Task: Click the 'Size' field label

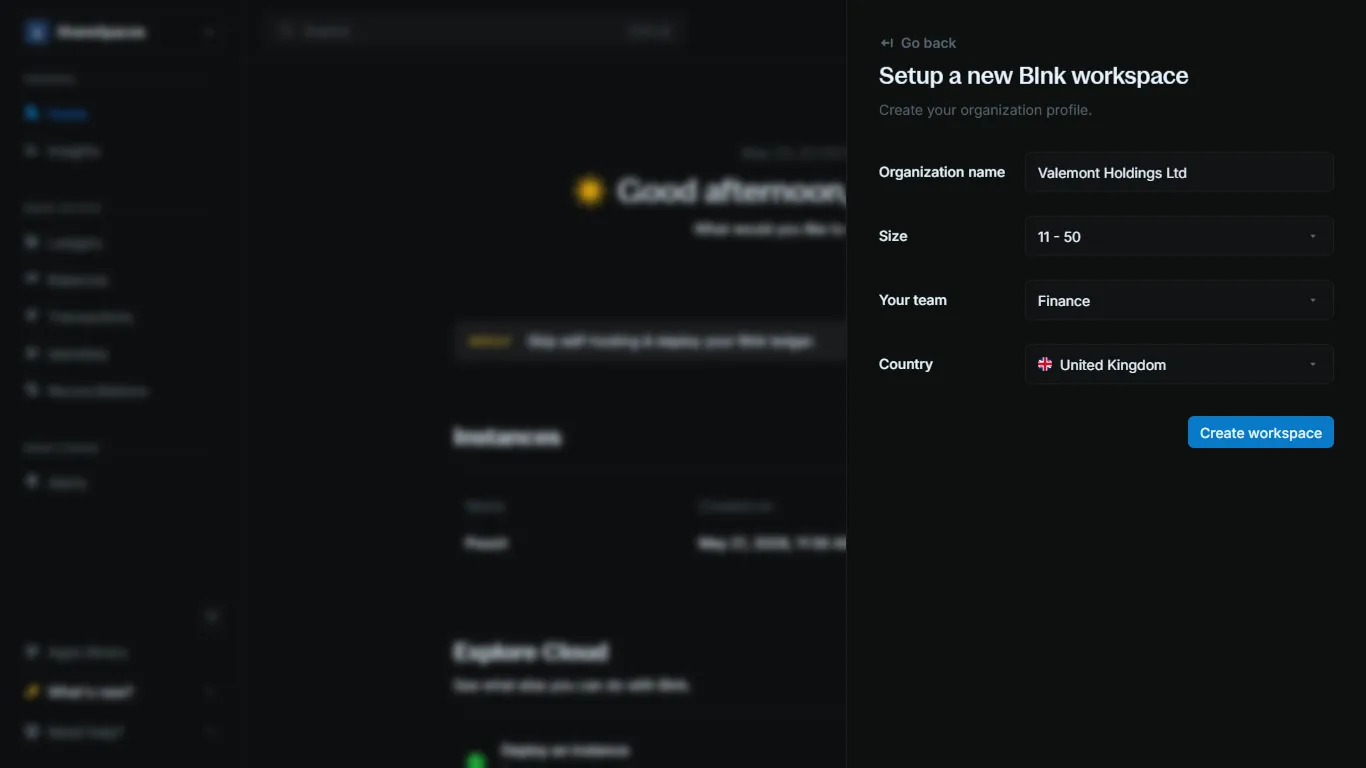Action: pos(893,236)
